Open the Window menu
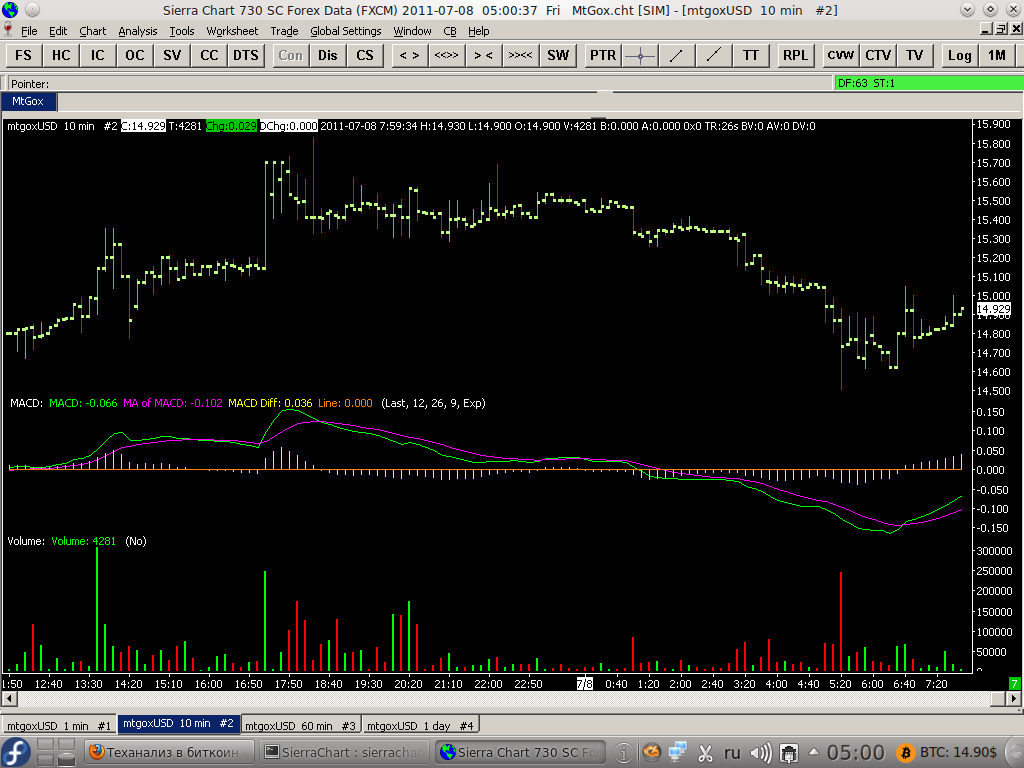Screen dimensions: 1024x768 (x=412, y=31)
